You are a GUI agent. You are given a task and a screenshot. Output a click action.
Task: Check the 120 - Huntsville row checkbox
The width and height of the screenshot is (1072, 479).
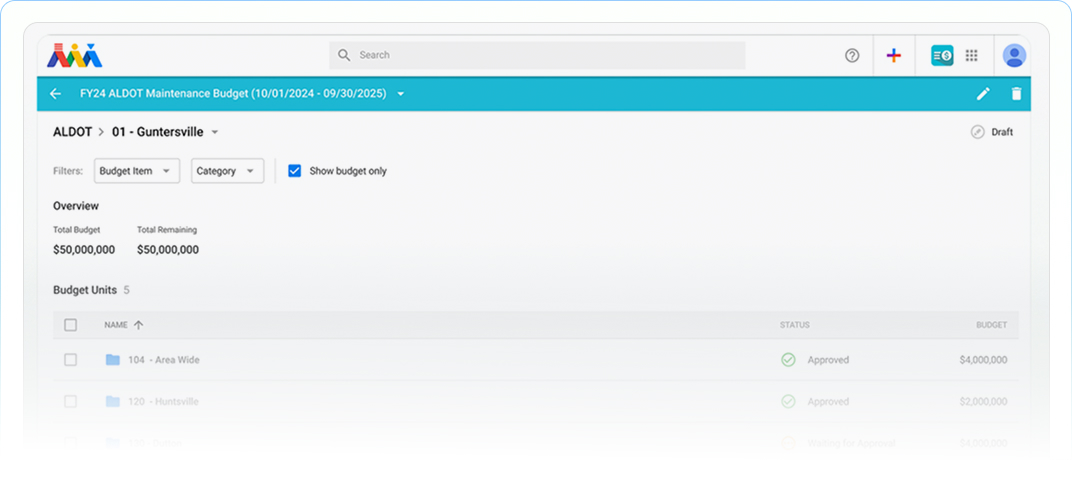(70, 402)
